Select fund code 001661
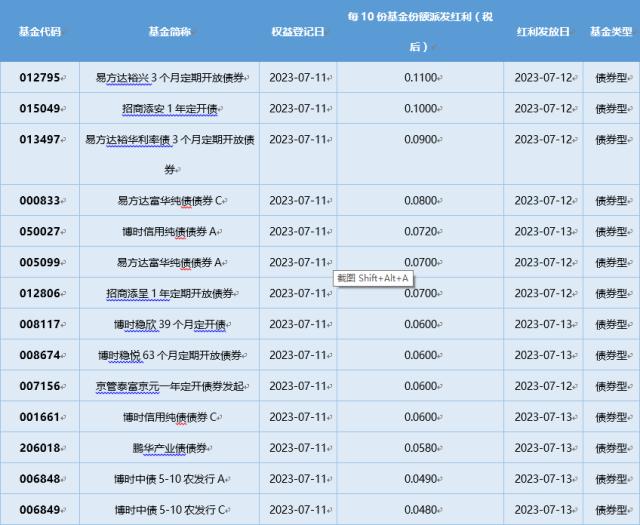The image size is (640, 525). (40, 417)
